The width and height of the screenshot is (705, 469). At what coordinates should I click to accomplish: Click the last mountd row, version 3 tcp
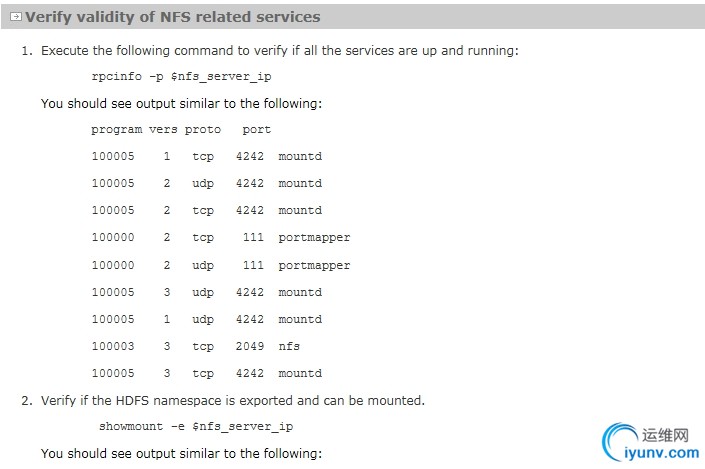click(207, 373)
